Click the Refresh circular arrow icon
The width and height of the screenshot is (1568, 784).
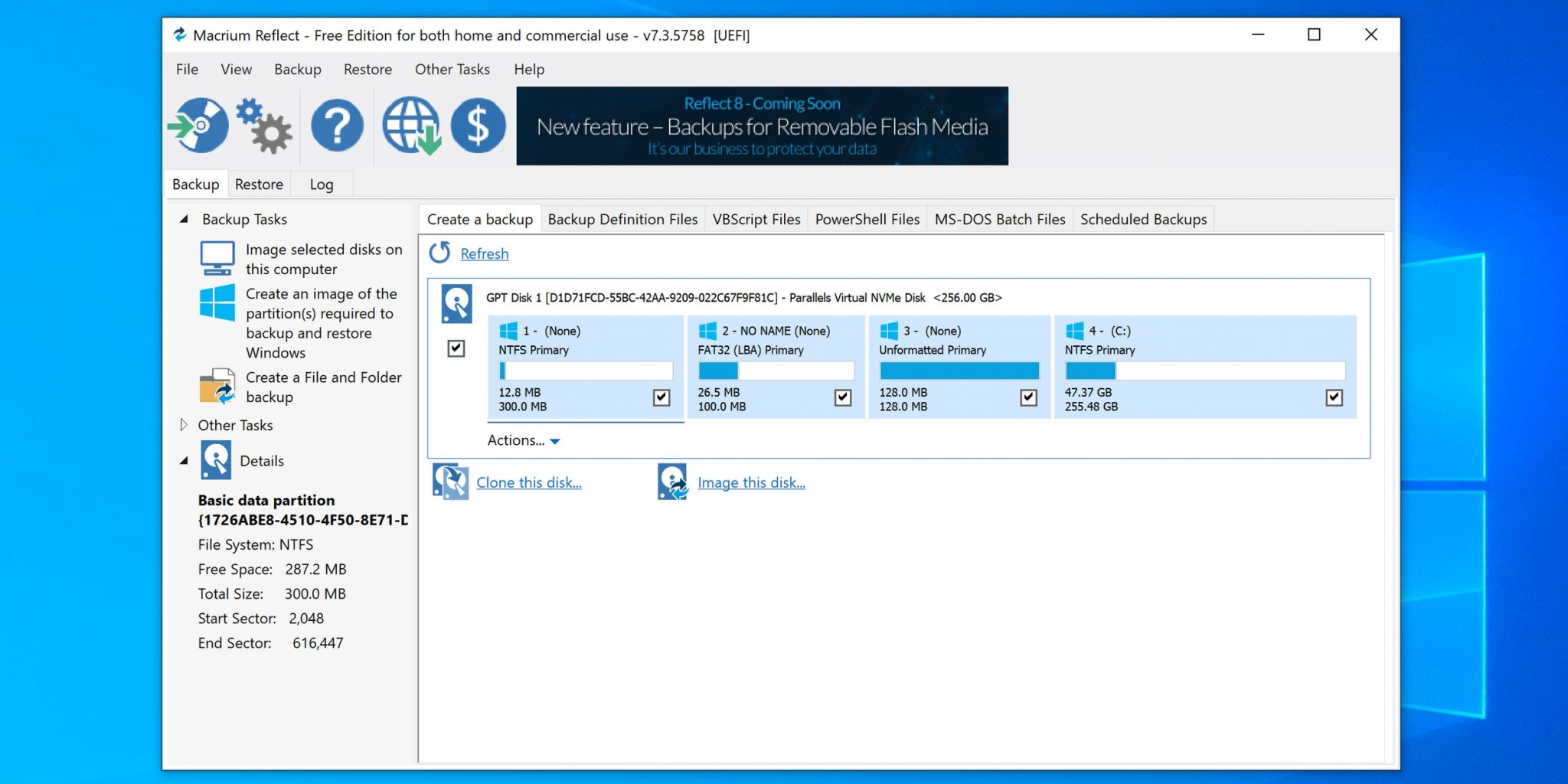point(440,253)
